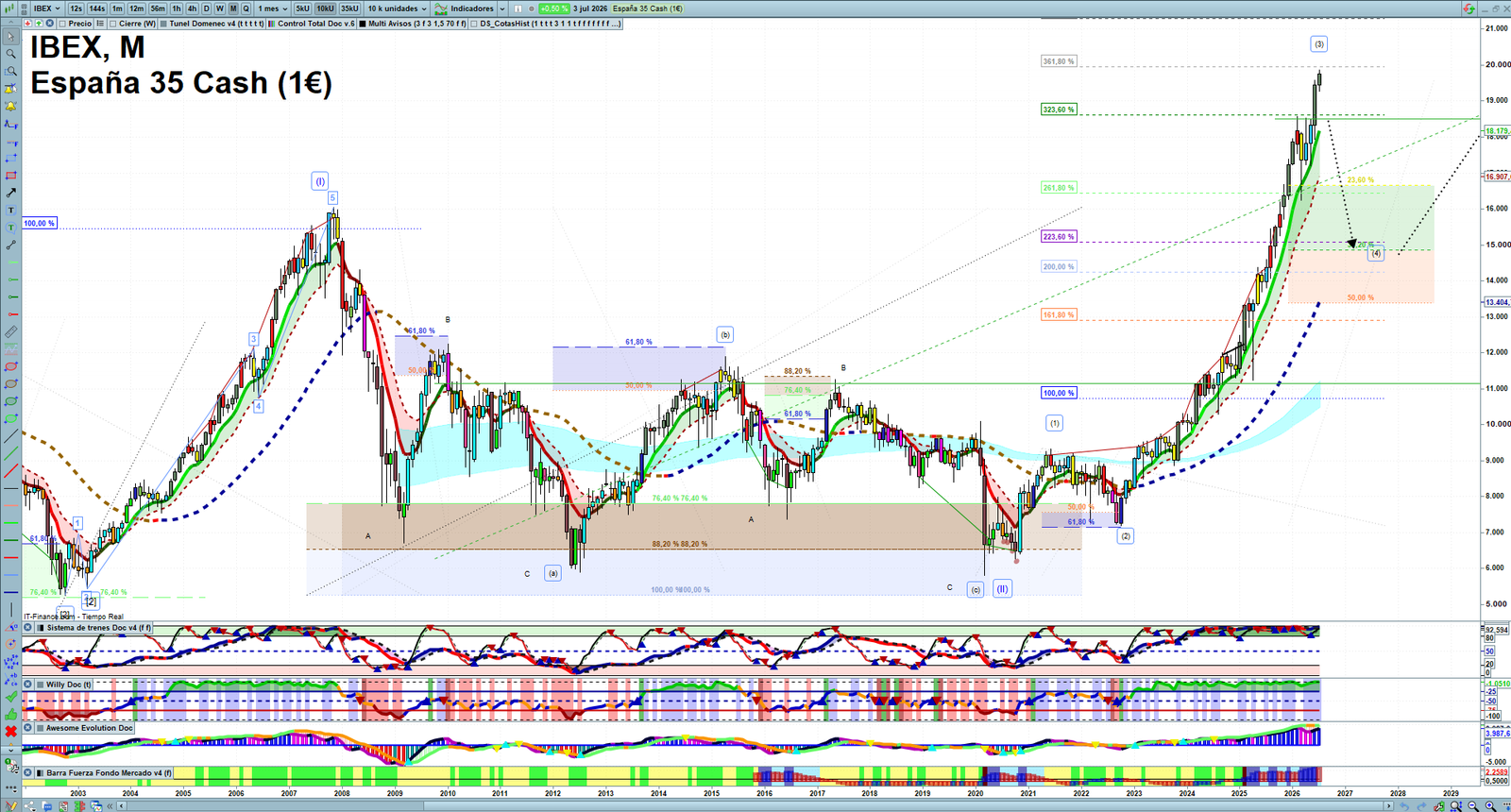Close the Awesome Evolution Doc indicator panel

point(28,728)
